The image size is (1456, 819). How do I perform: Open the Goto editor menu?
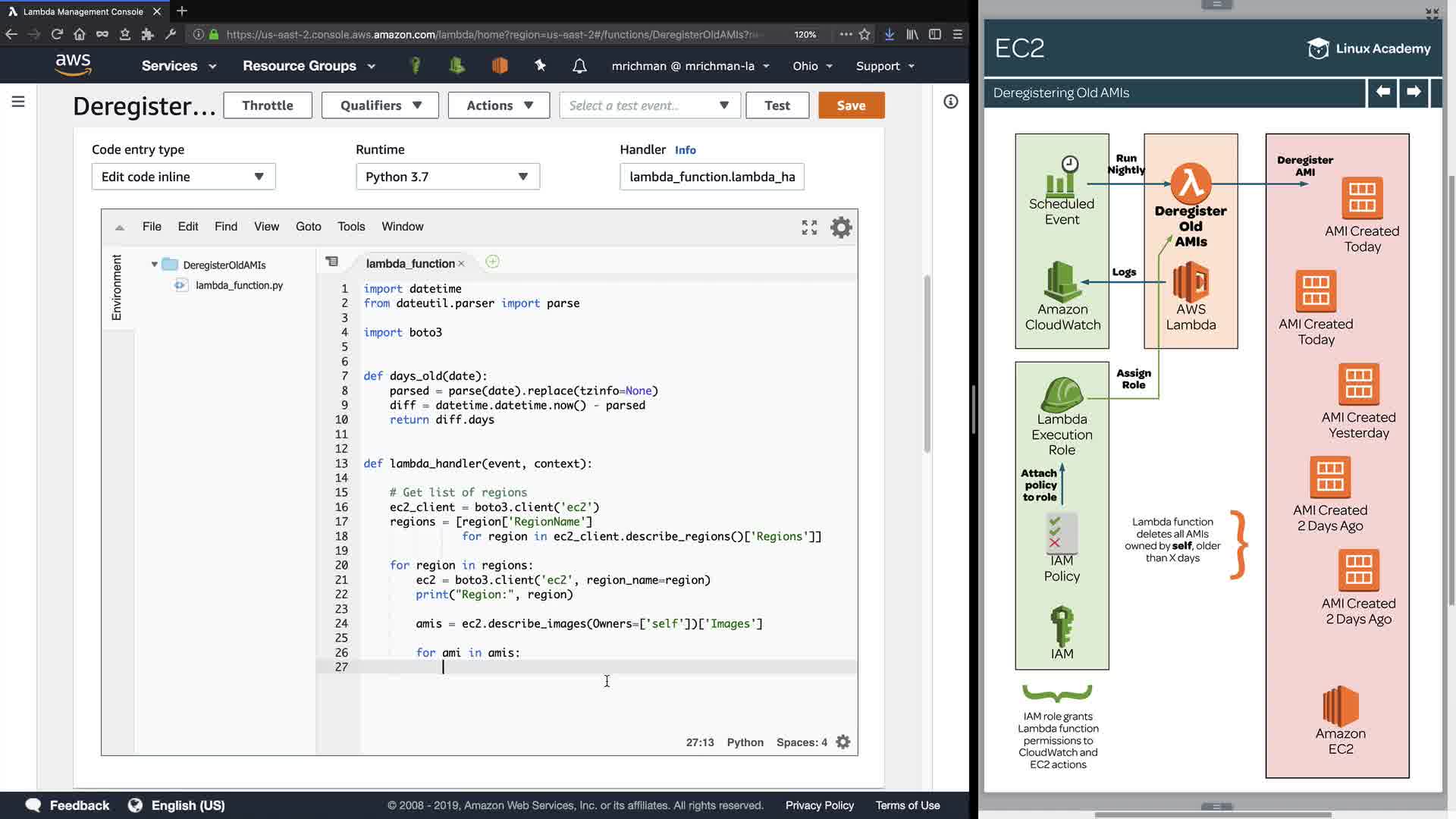tap(308, 227)
